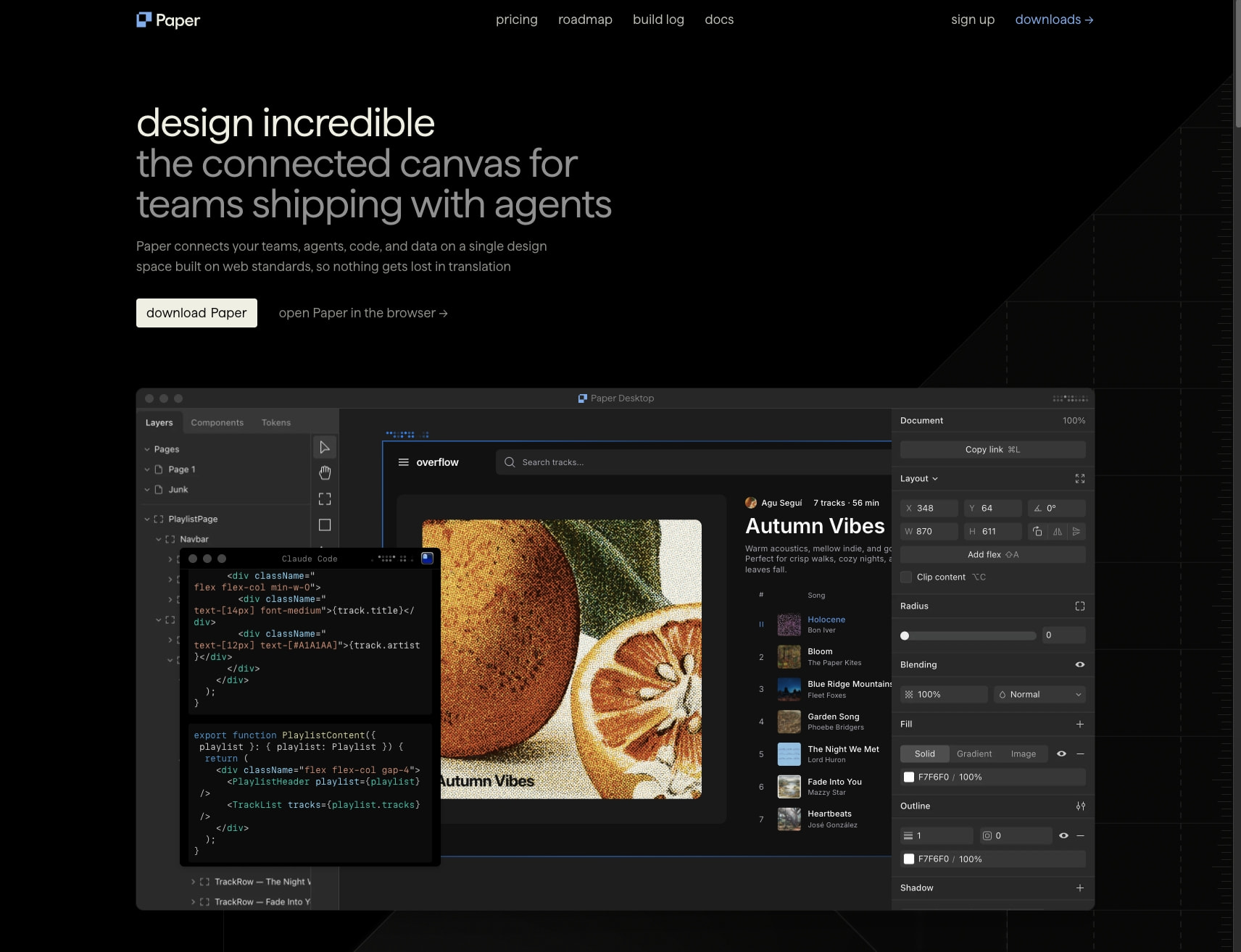Click the Search tracks input field
The width and height of the screenshot is (1241, 952).
point(694,462)
